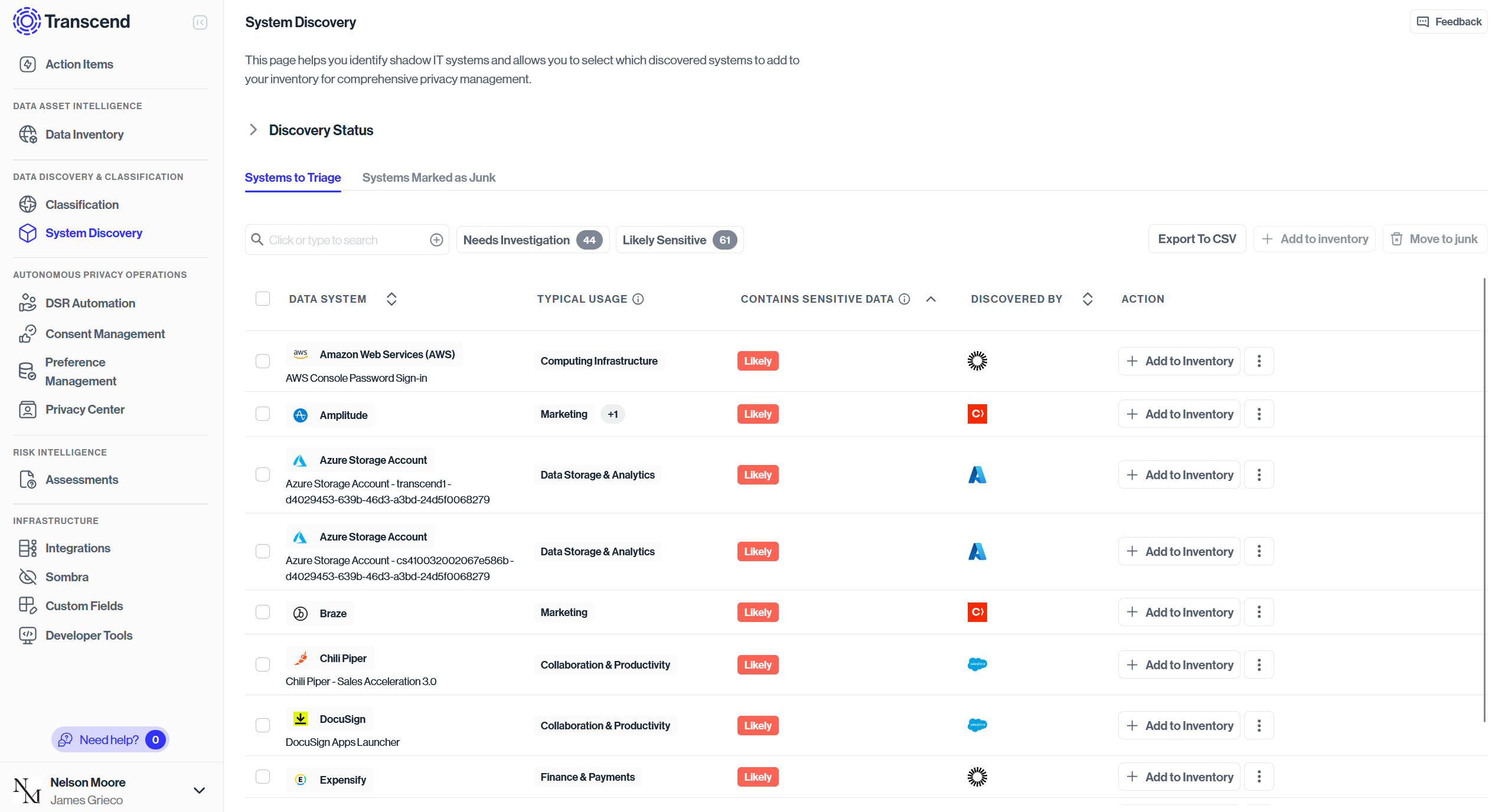
Task: Click the Typical Usage info icon
Action: pos(638,299)
